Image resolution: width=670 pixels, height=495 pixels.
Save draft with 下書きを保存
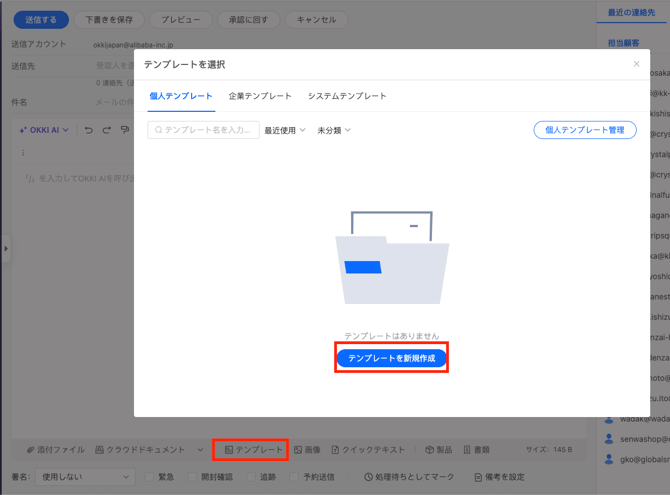[109, 20]
